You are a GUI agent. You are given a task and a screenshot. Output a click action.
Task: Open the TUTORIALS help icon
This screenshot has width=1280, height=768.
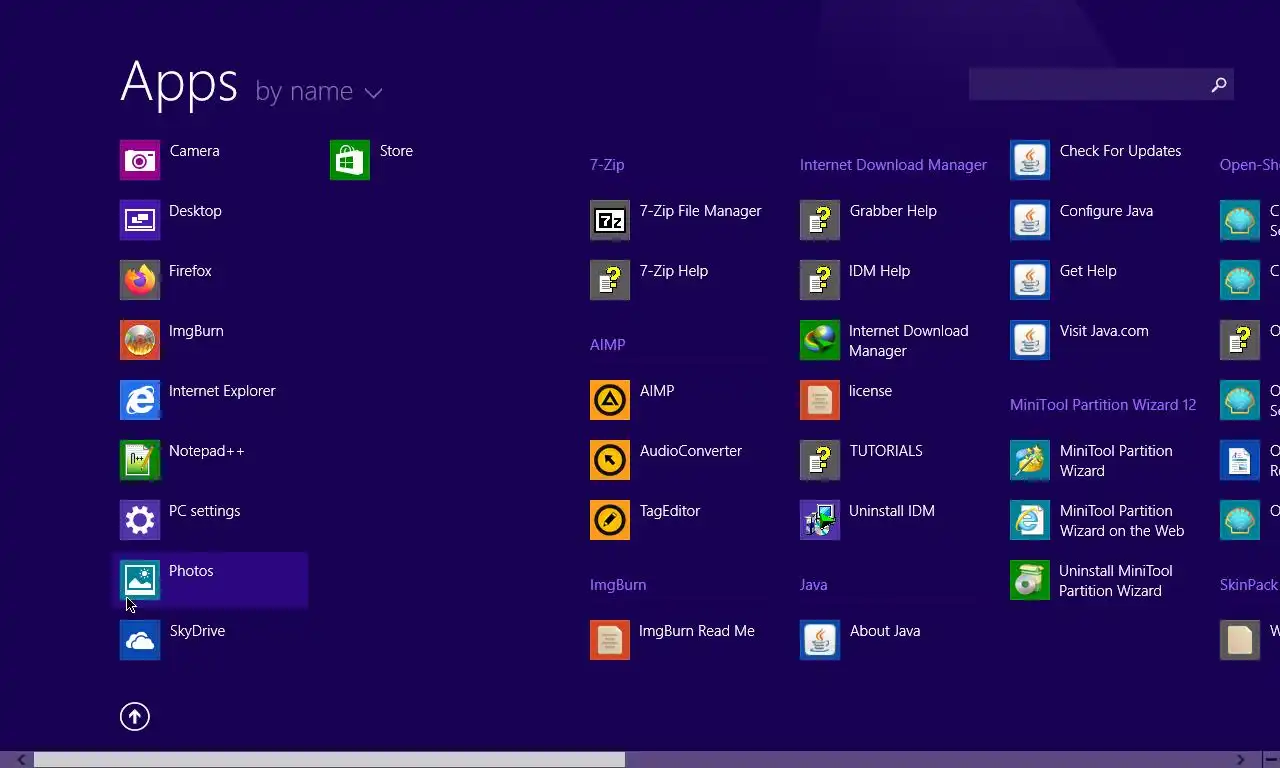820,460
